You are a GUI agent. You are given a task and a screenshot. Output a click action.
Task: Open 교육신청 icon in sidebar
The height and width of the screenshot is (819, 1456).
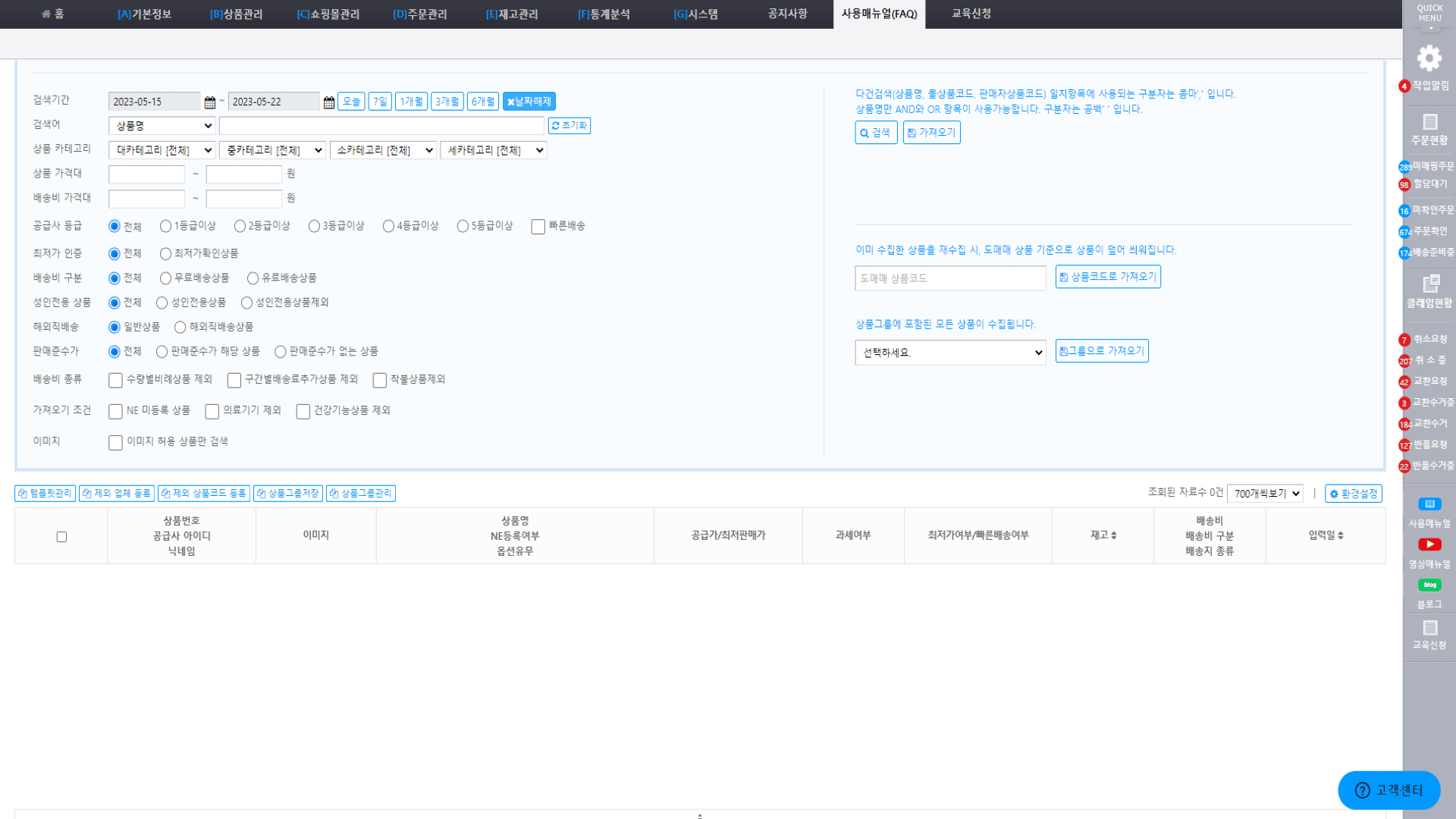point(1430,628)
